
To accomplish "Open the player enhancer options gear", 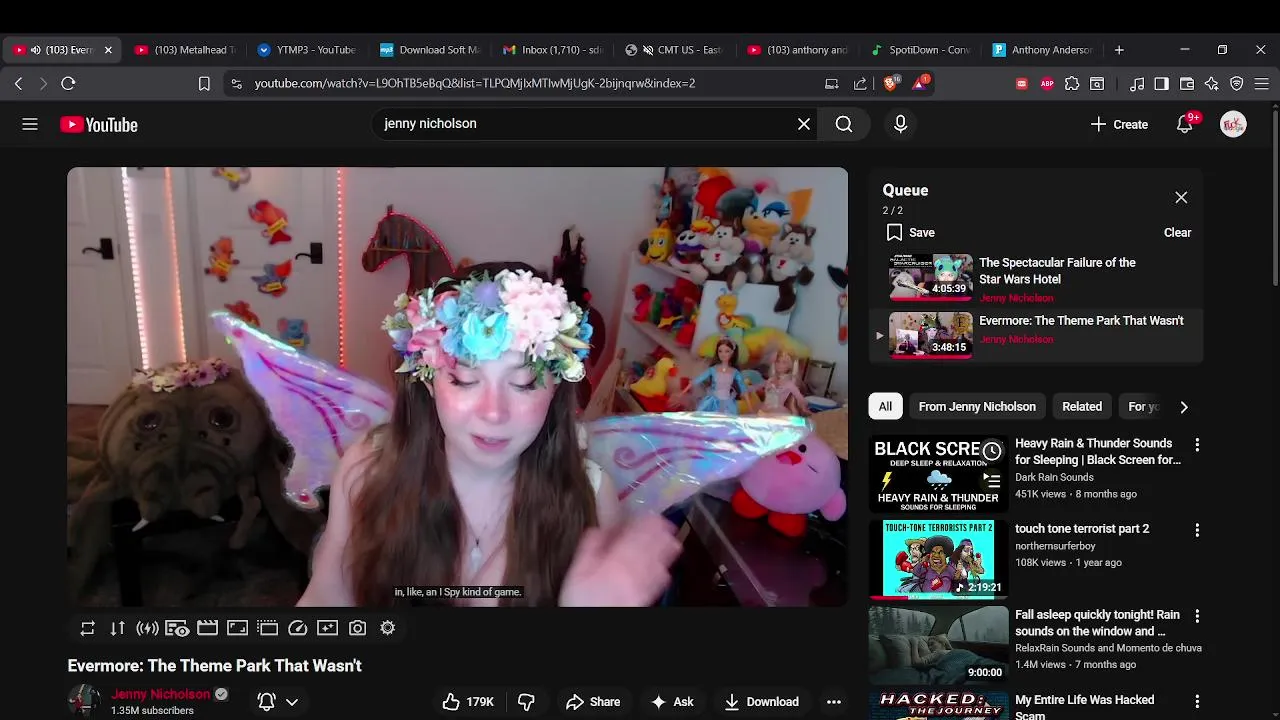I will 387,628.
